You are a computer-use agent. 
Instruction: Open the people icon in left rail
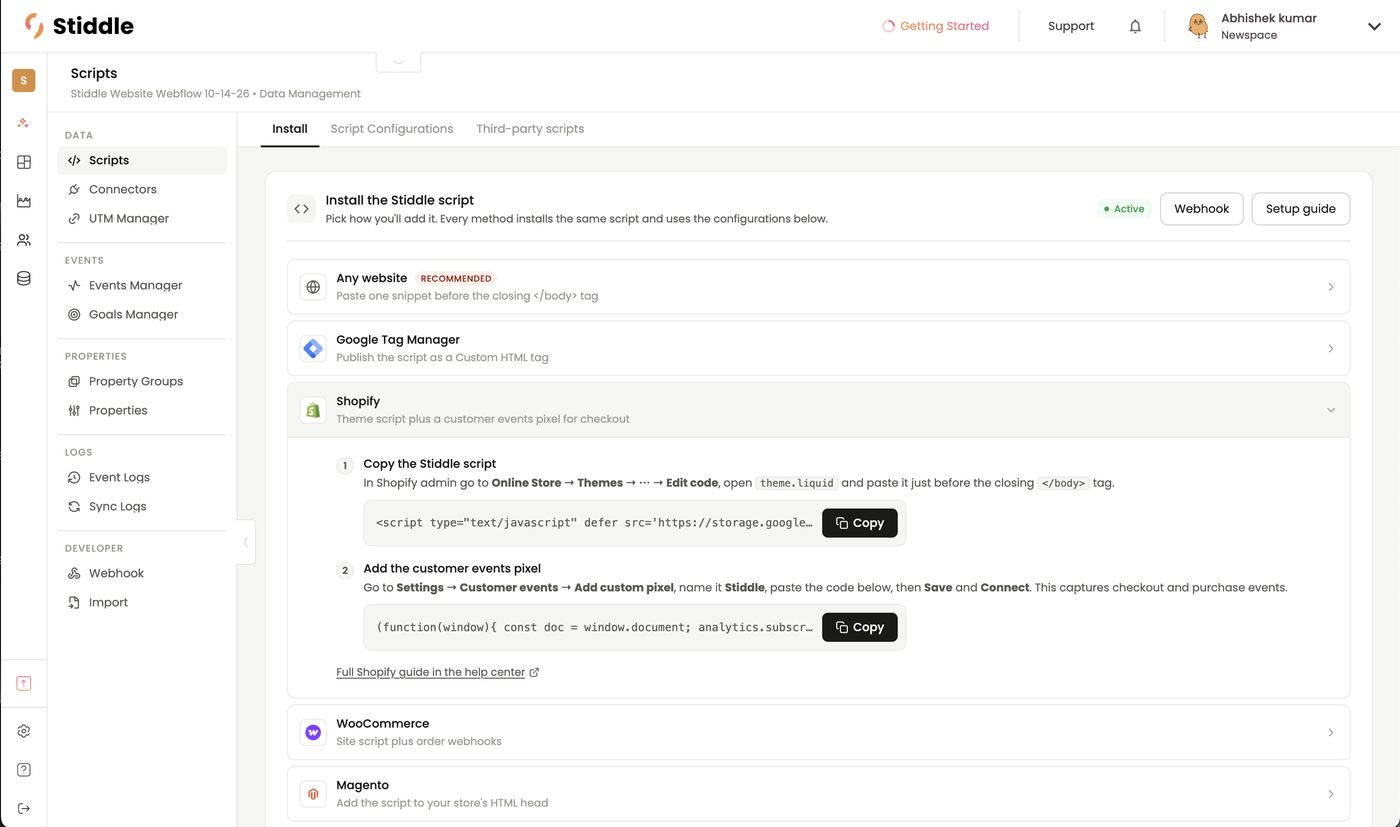24,240
